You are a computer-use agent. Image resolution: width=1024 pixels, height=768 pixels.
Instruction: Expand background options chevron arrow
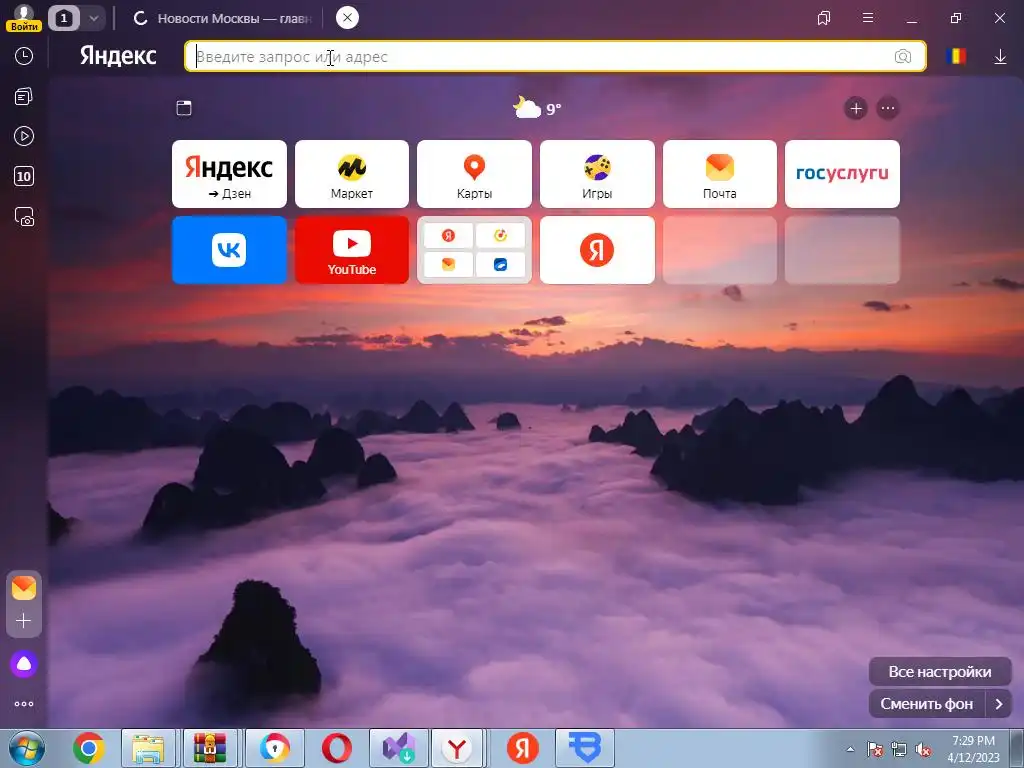[999, 704]
